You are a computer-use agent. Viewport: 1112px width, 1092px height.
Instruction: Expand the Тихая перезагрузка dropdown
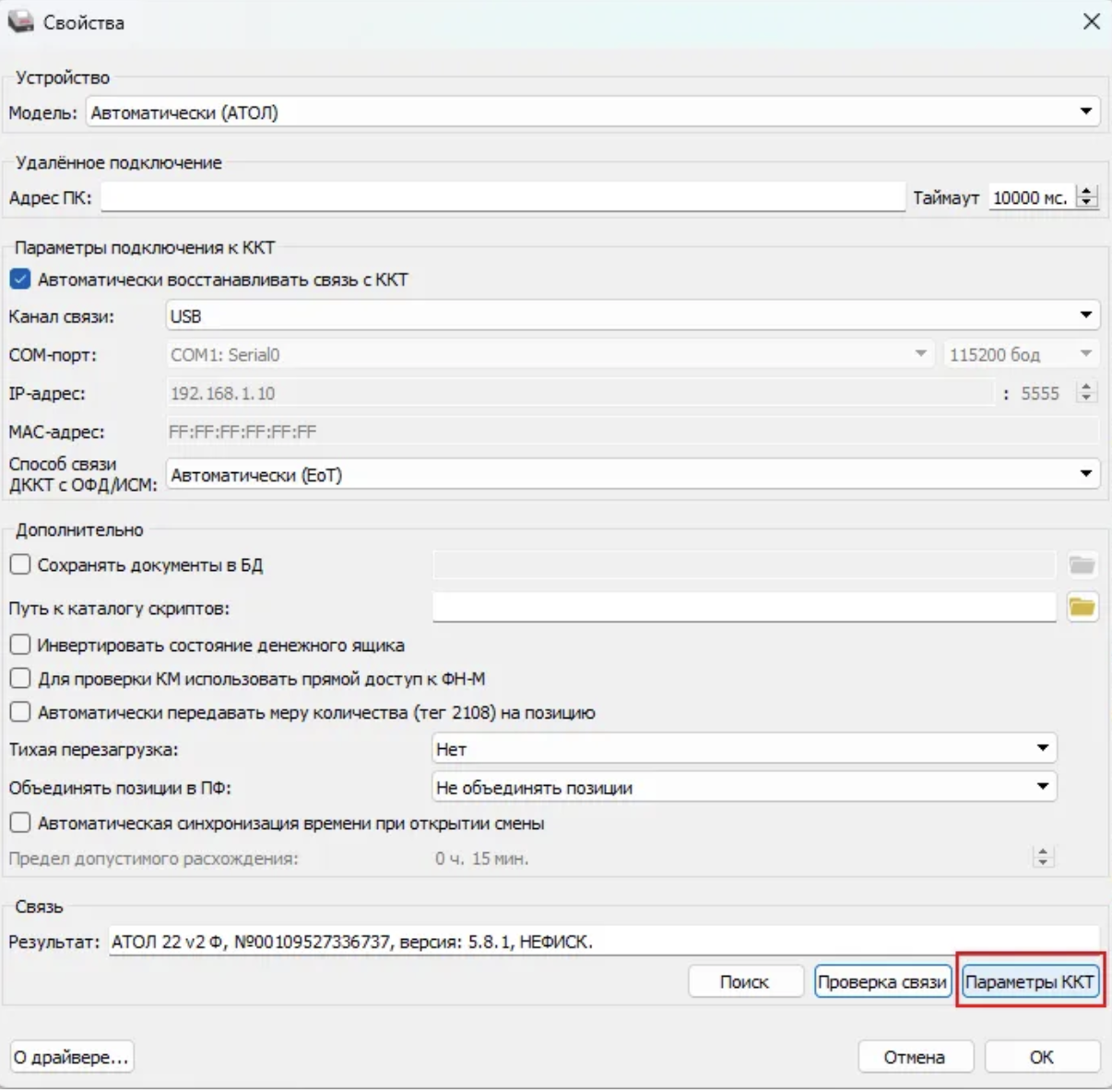(1042, 749)
